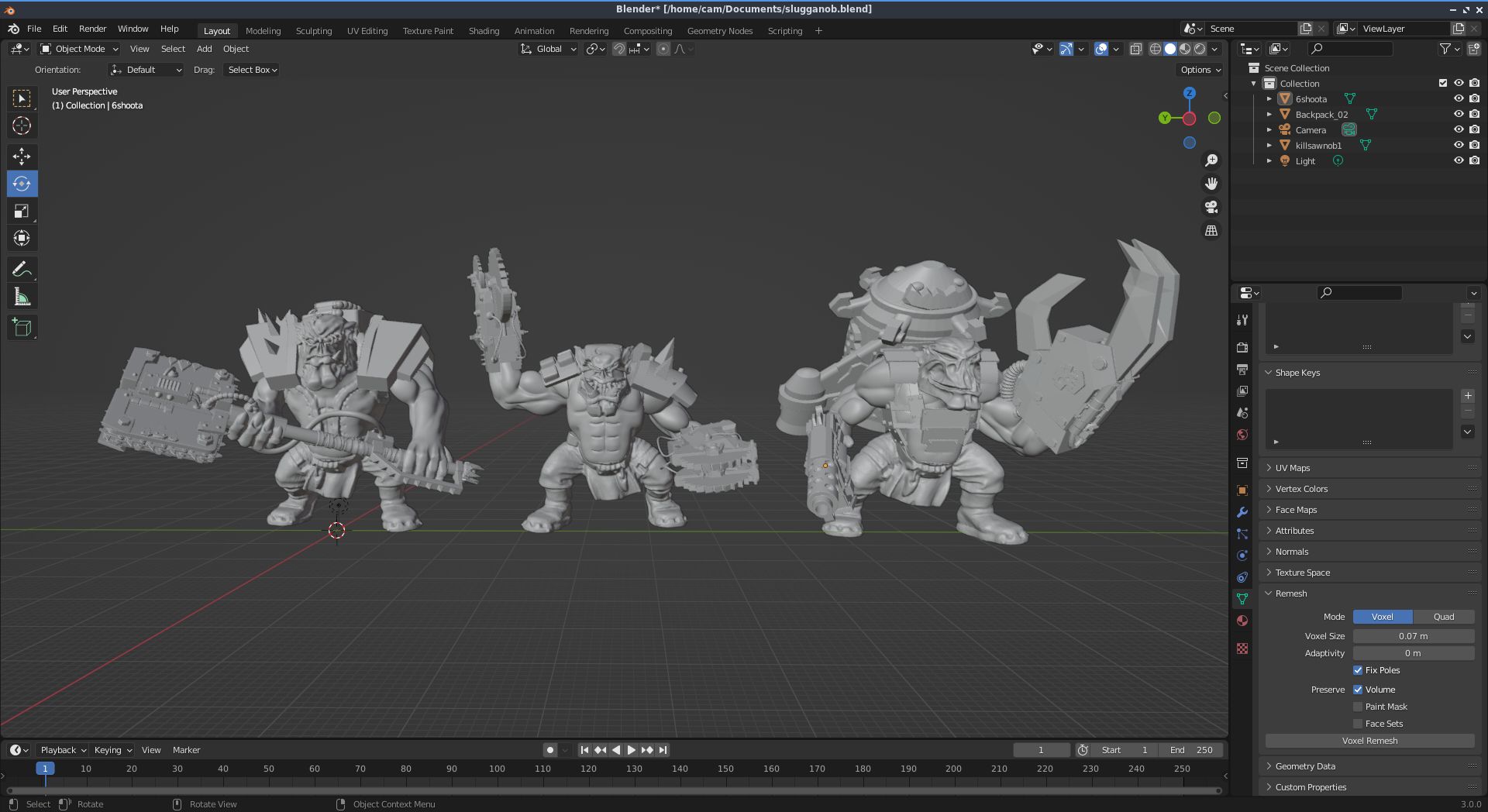
Task: Expand the UV Maps panel
Action: (x=1293, y=468)
